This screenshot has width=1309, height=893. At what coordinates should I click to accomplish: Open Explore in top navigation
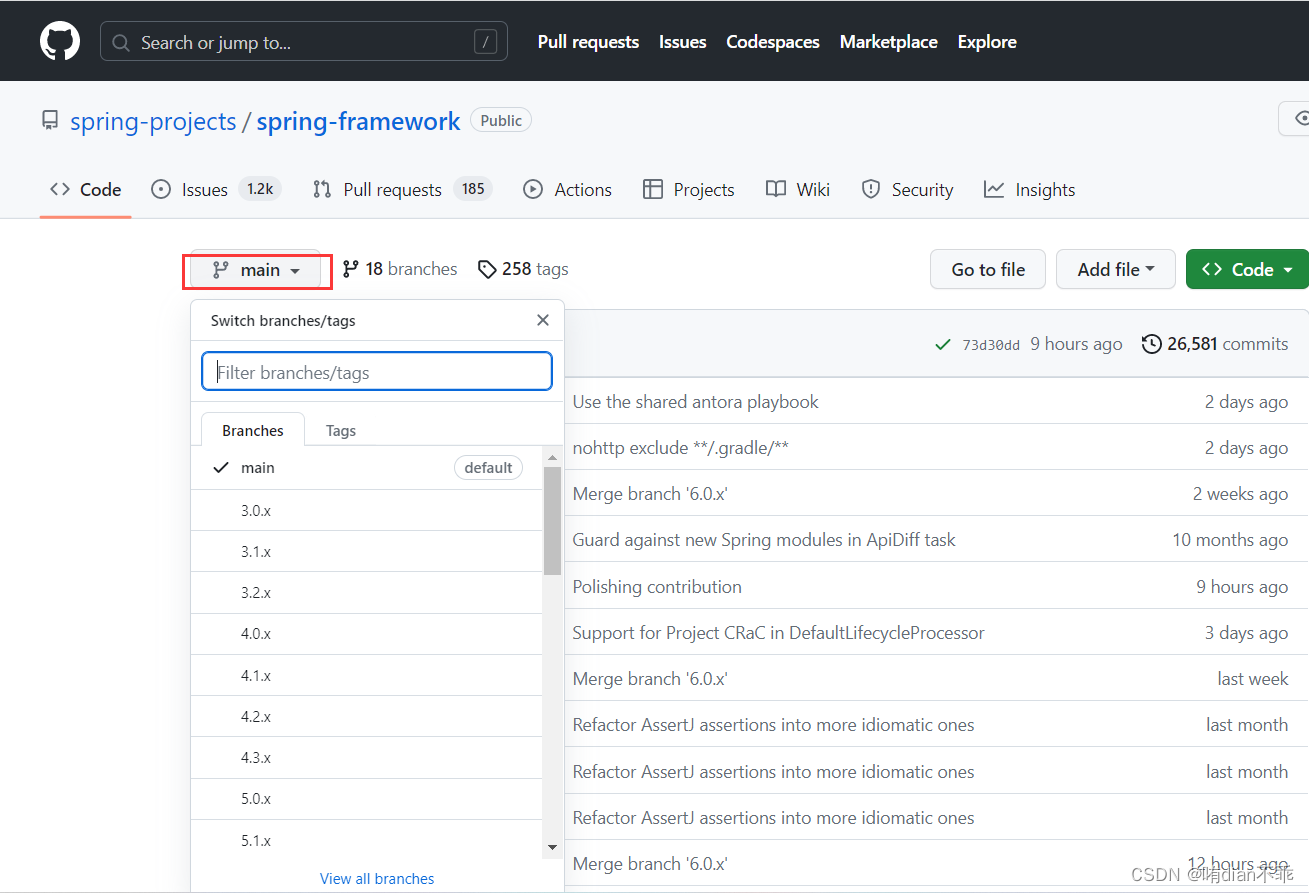[x=987, y=42]
